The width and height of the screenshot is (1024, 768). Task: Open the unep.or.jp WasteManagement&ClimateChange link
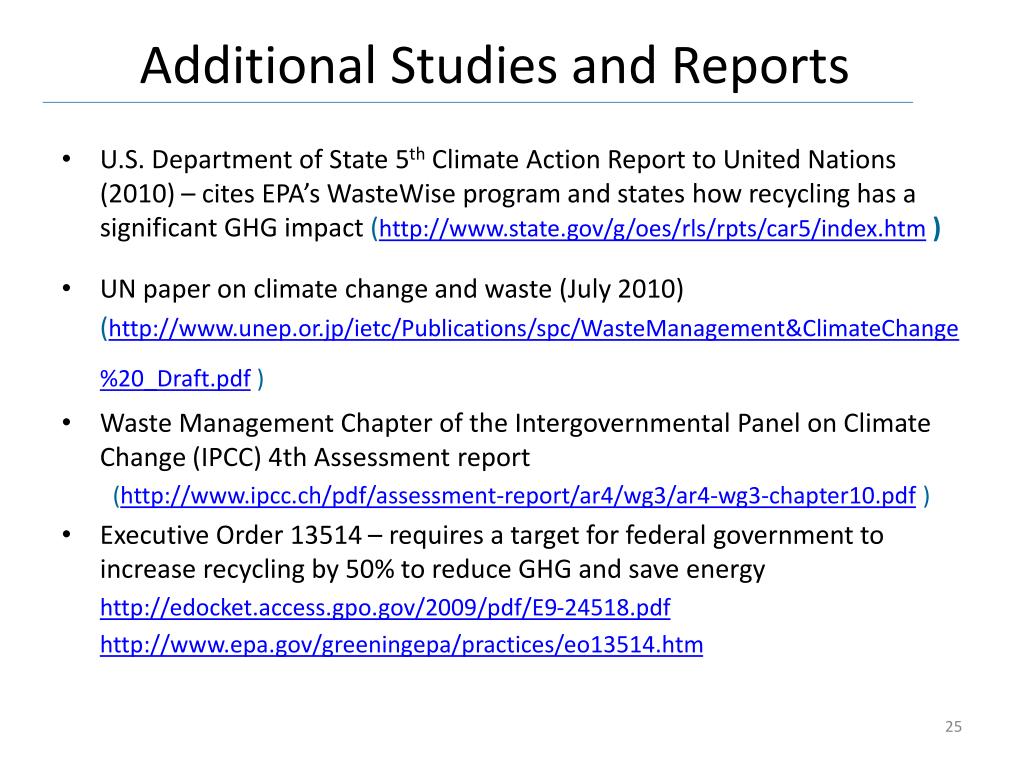(x=534, y=328)
